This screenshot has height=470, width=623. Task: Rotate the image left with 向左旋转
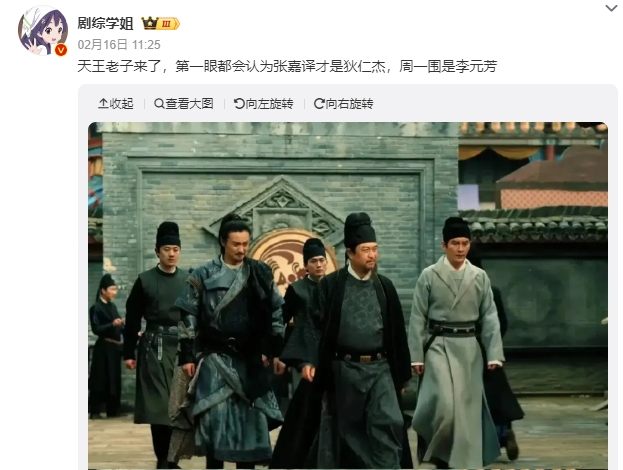(264, 104)
